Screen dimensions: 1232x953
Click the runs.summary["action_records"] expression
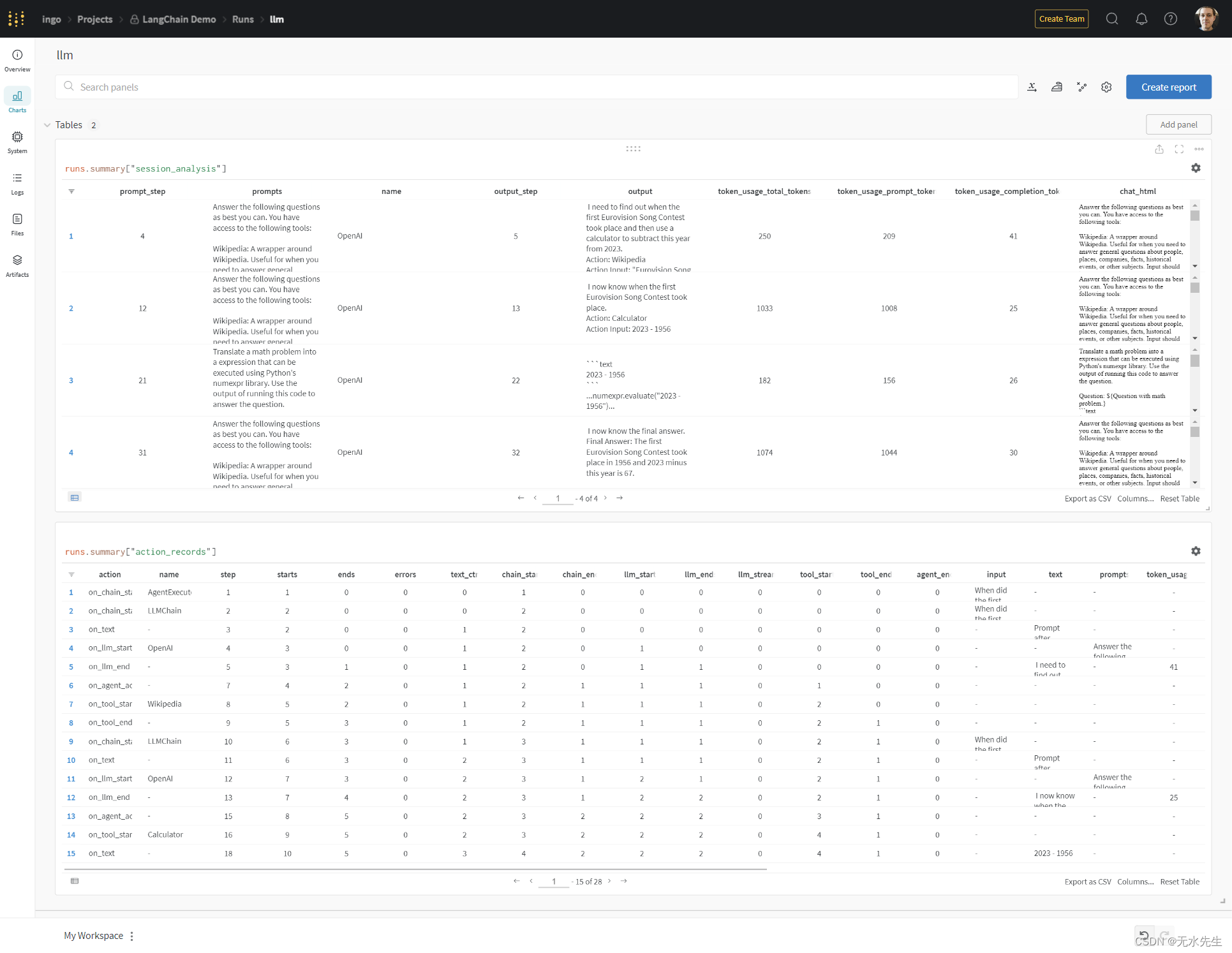pyautogui.click(x=140, y=552)
